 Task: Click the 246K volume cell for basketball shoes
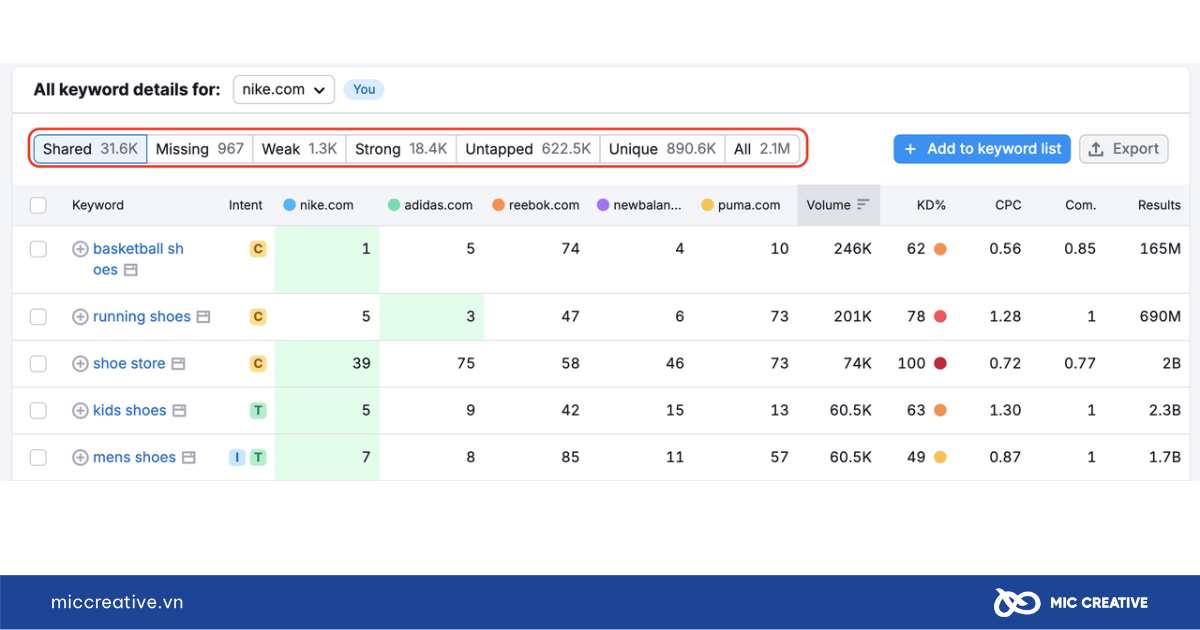click(852, 249)
